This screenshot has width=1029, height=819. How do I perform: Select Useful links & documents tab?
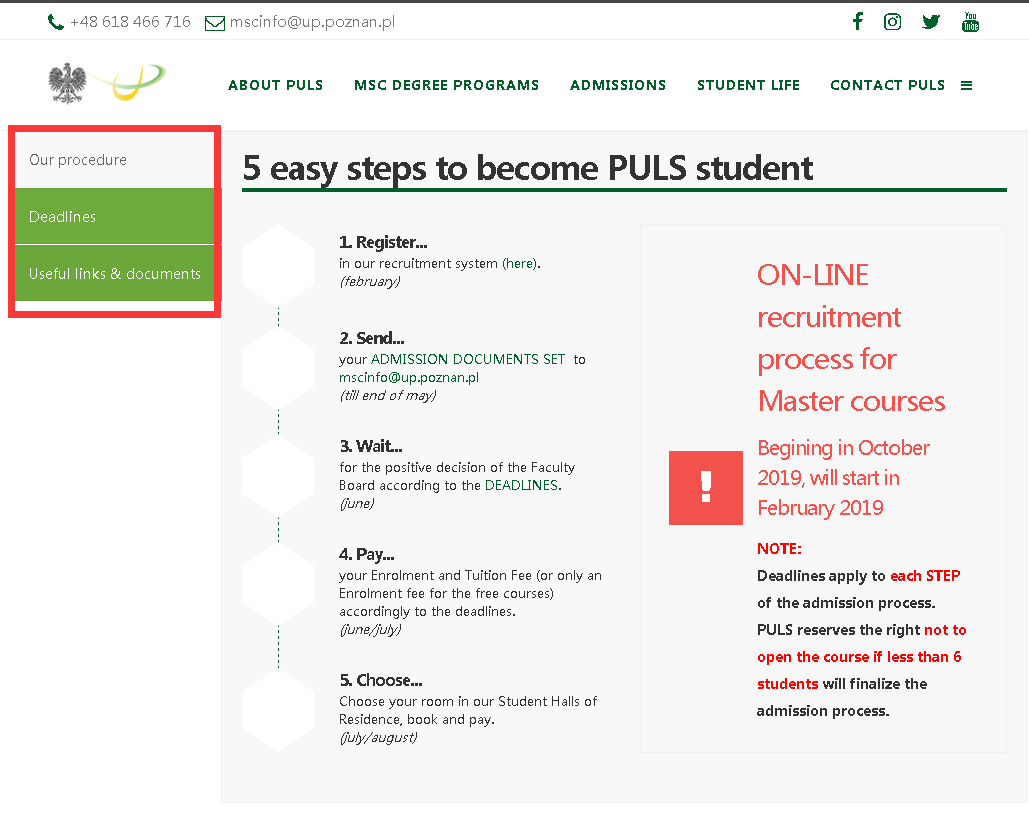point(115,274)
